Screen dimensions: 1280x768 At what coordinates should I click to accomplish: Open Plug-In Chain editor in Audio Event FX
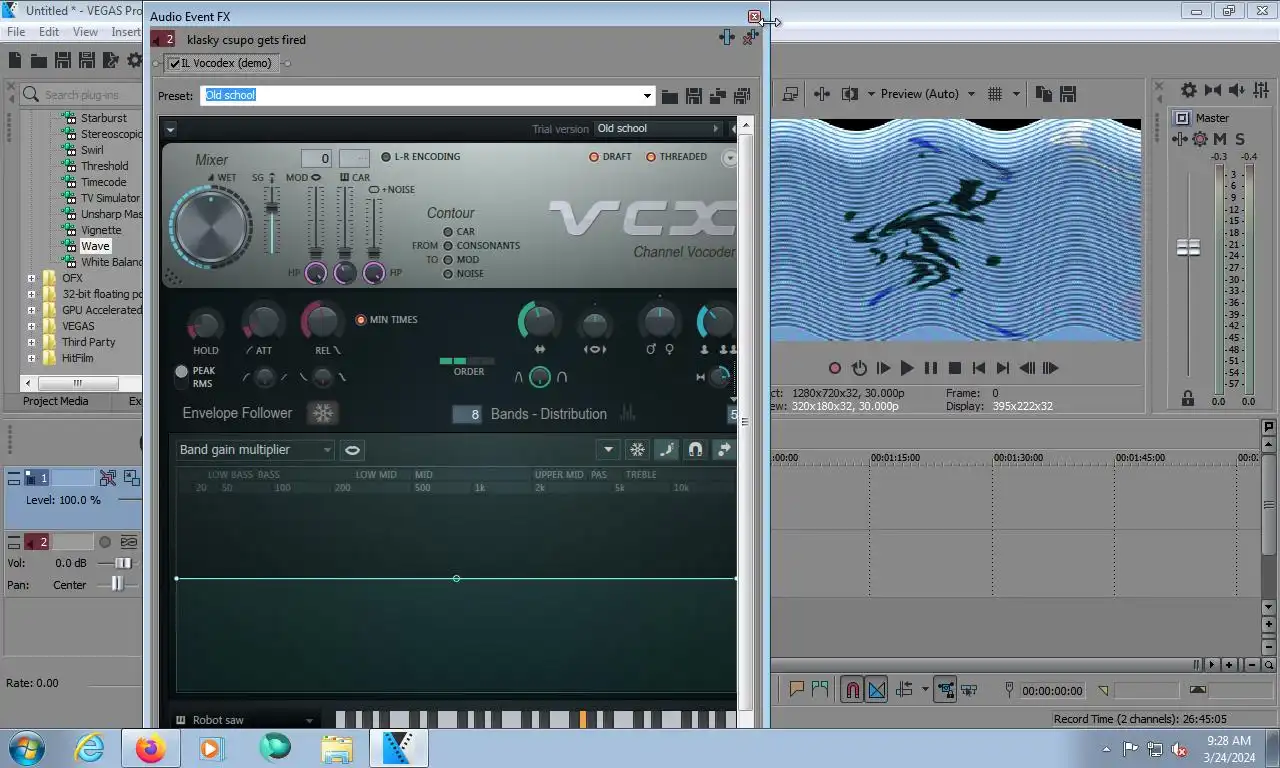click(727, 38)
